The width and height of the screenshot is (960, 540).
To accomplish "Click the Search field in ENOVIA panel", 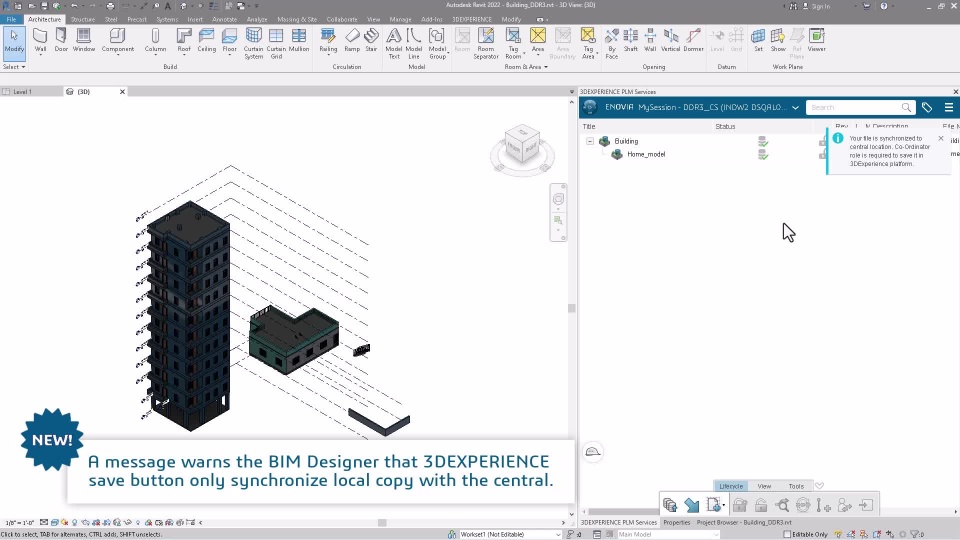I will pos(860,107).
